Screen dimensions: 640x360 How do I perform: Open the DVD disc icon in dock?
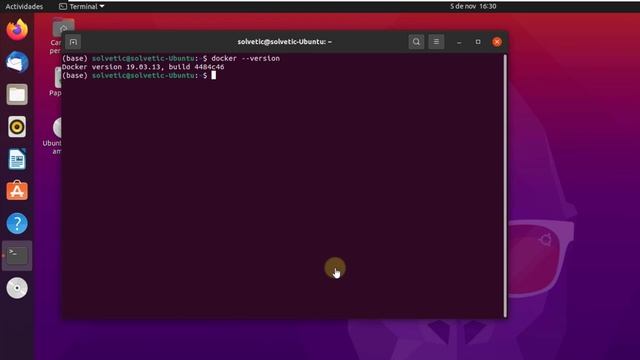[x=17, y=288]
